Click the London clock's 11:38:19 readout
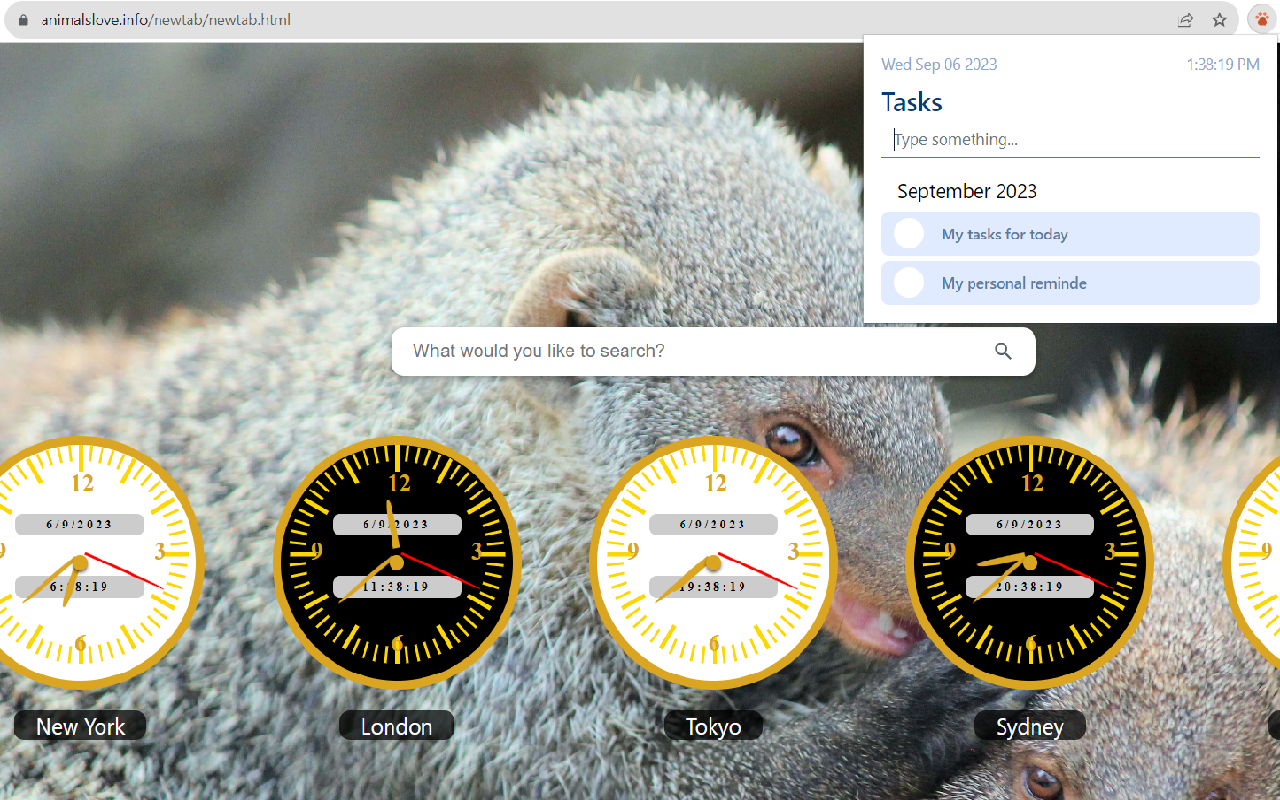The width and height of the screenshot is (1280, 800). [397, 587]
